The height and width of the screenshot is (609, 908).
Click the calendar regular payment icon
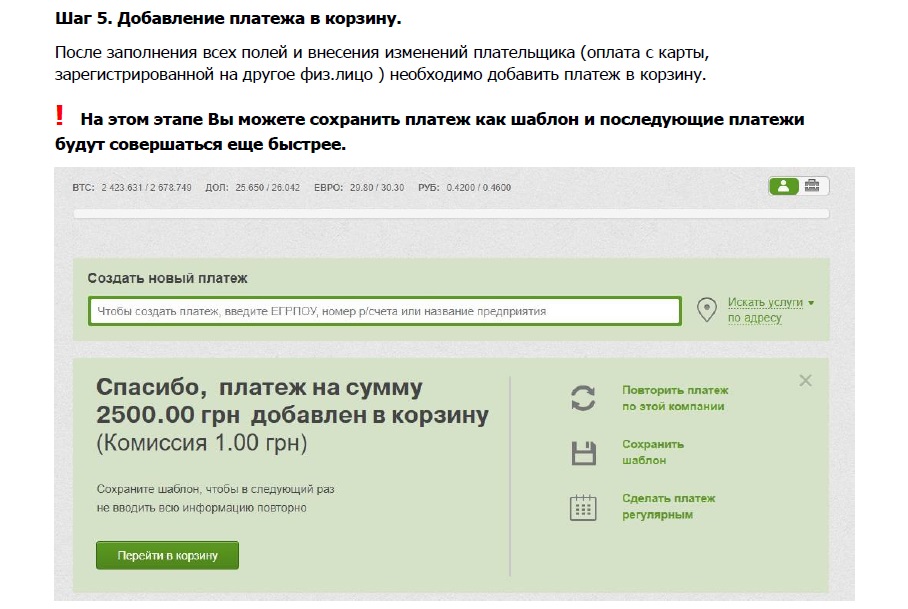583,507
